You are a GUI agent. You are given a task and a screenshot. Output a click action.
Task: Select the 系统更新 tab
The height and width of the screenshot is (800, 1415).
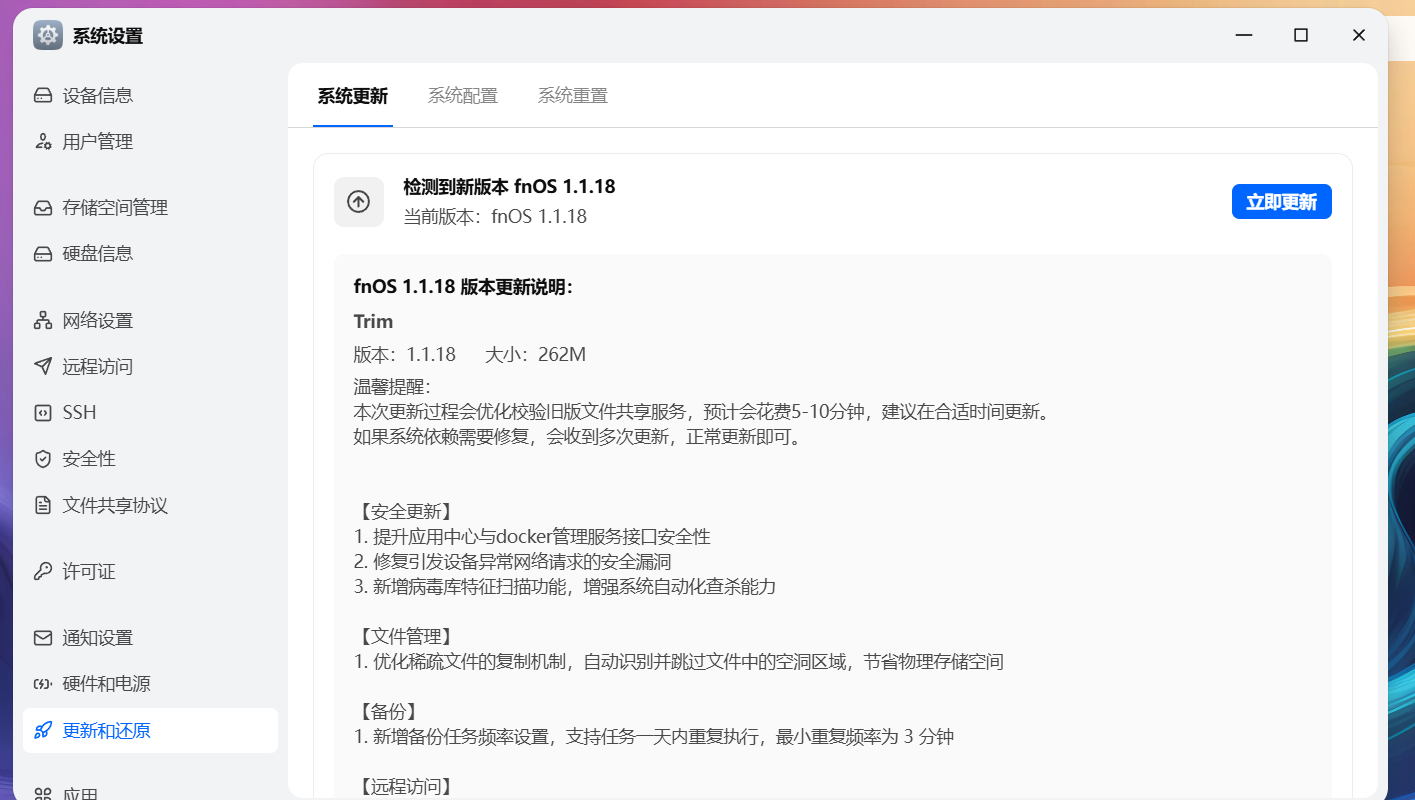click(x=352, y=95)
